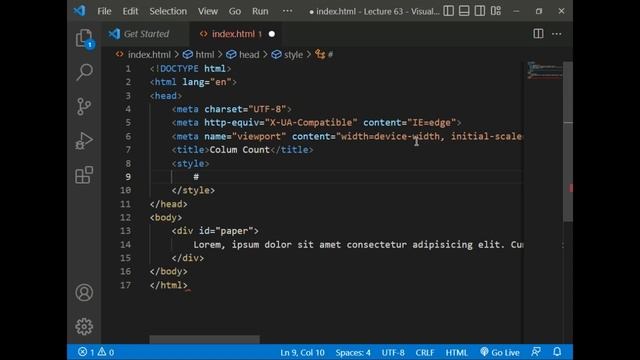Click head breadcrumb segment
Screen dimensions: 640x360
249,55
